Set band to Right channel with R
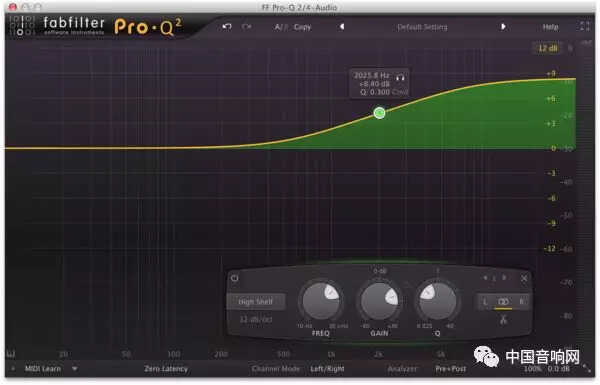This screenshot has width=600, height=385. (521, 302)
